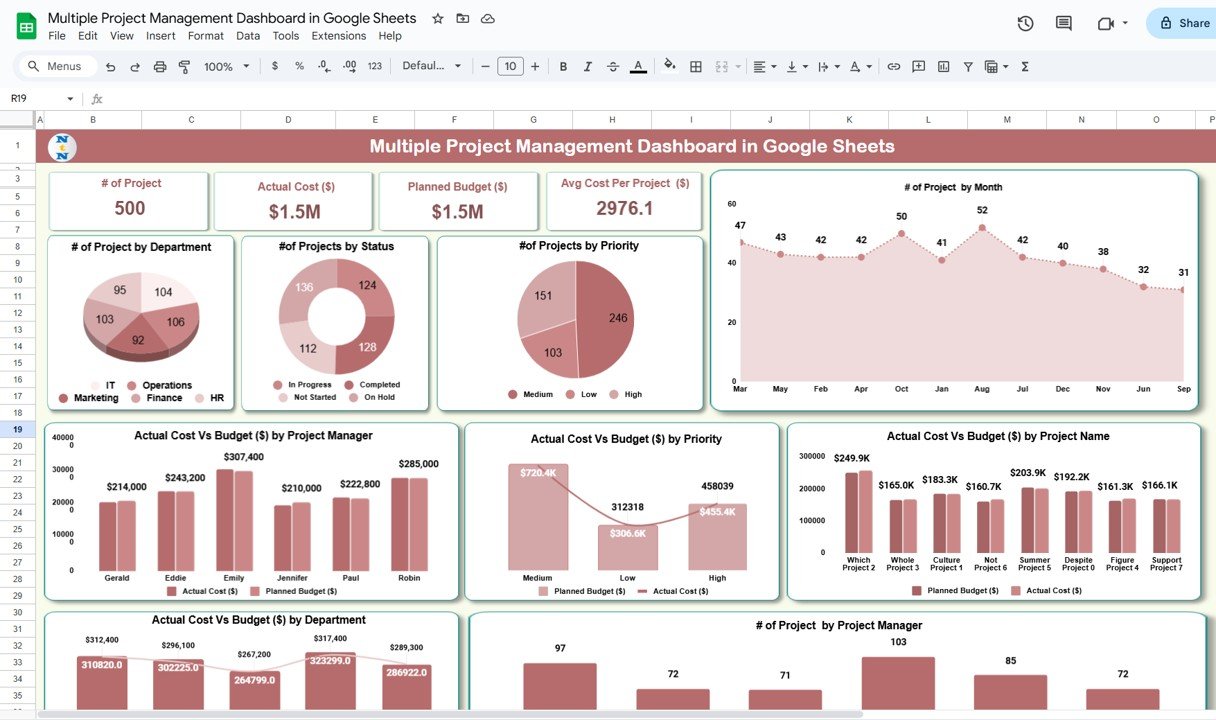1216x720 pixels.
Task: Select row header 19
Action: click(x=17, y=428)
